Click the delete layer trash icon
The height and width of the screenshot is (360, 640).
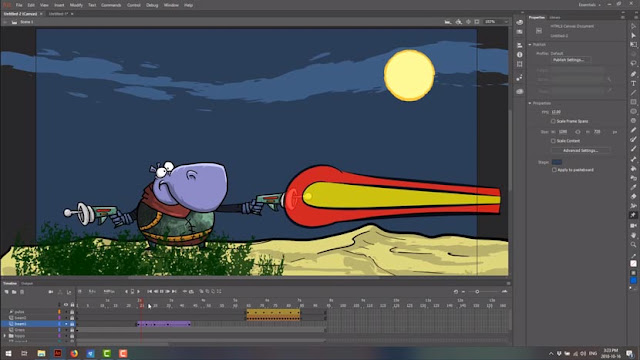pos(22,292)
